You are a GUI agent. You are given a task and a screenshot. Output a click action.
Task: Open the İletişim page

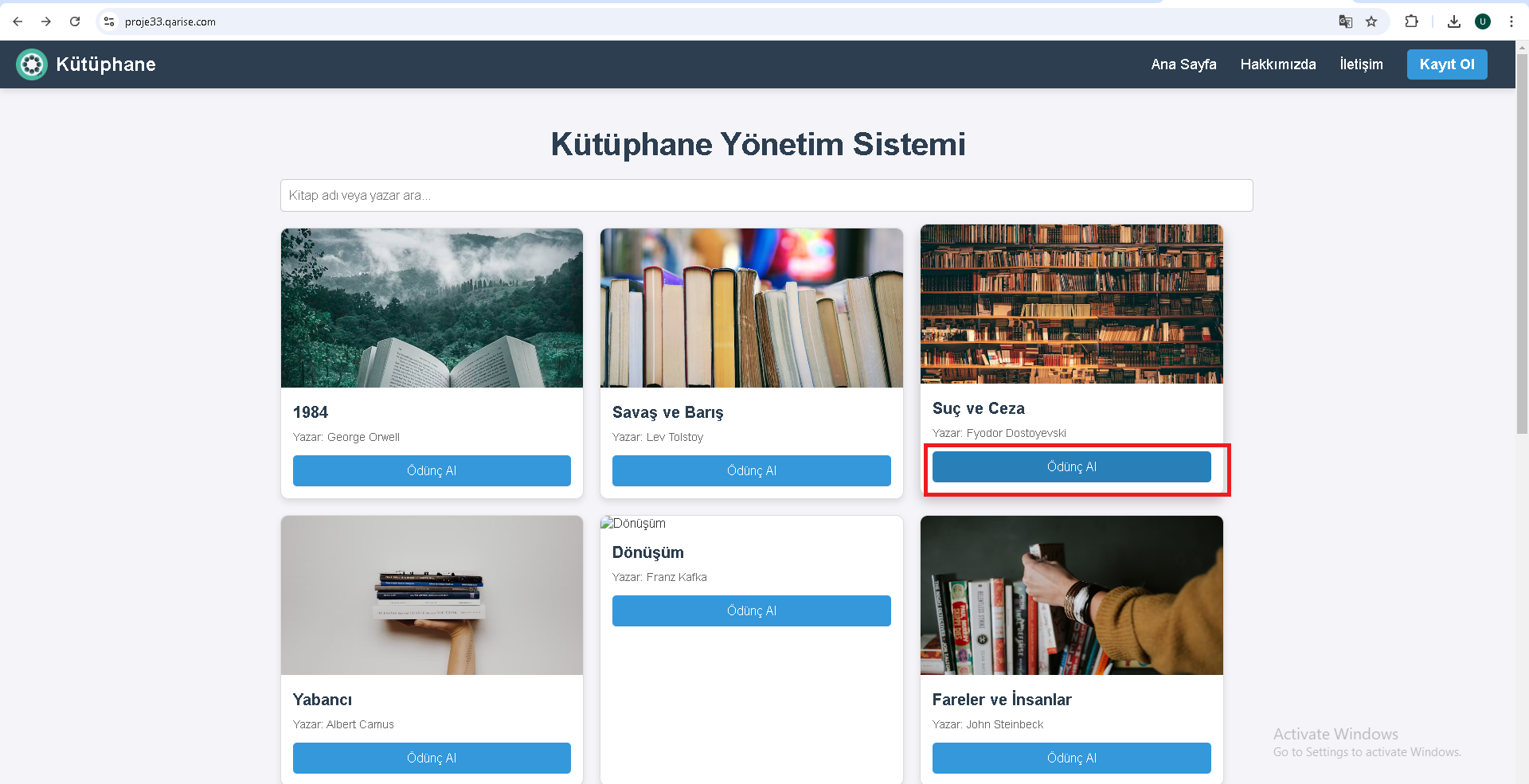[1361, 64]
